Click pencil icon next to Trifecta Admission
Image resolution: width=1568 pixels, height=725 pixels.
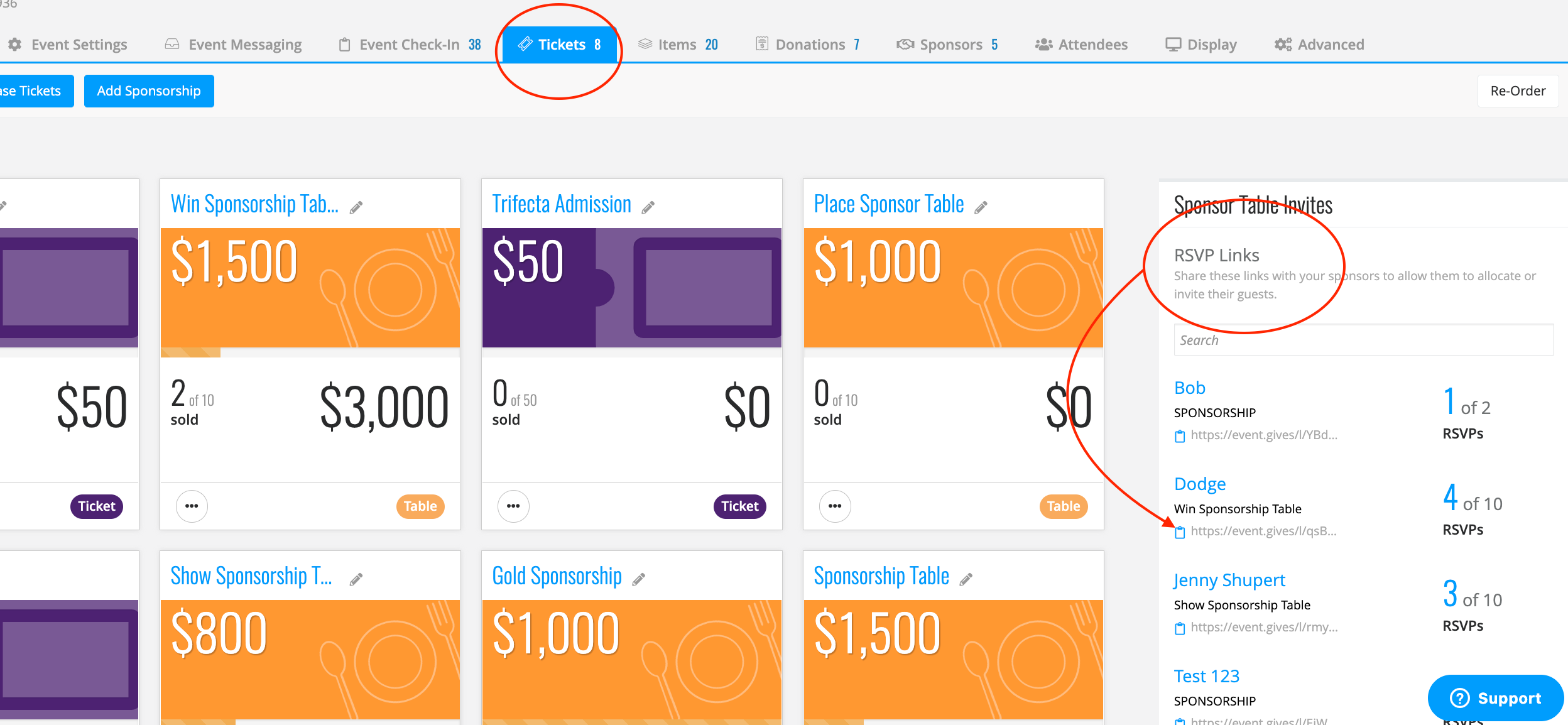[x=648, y=207]
